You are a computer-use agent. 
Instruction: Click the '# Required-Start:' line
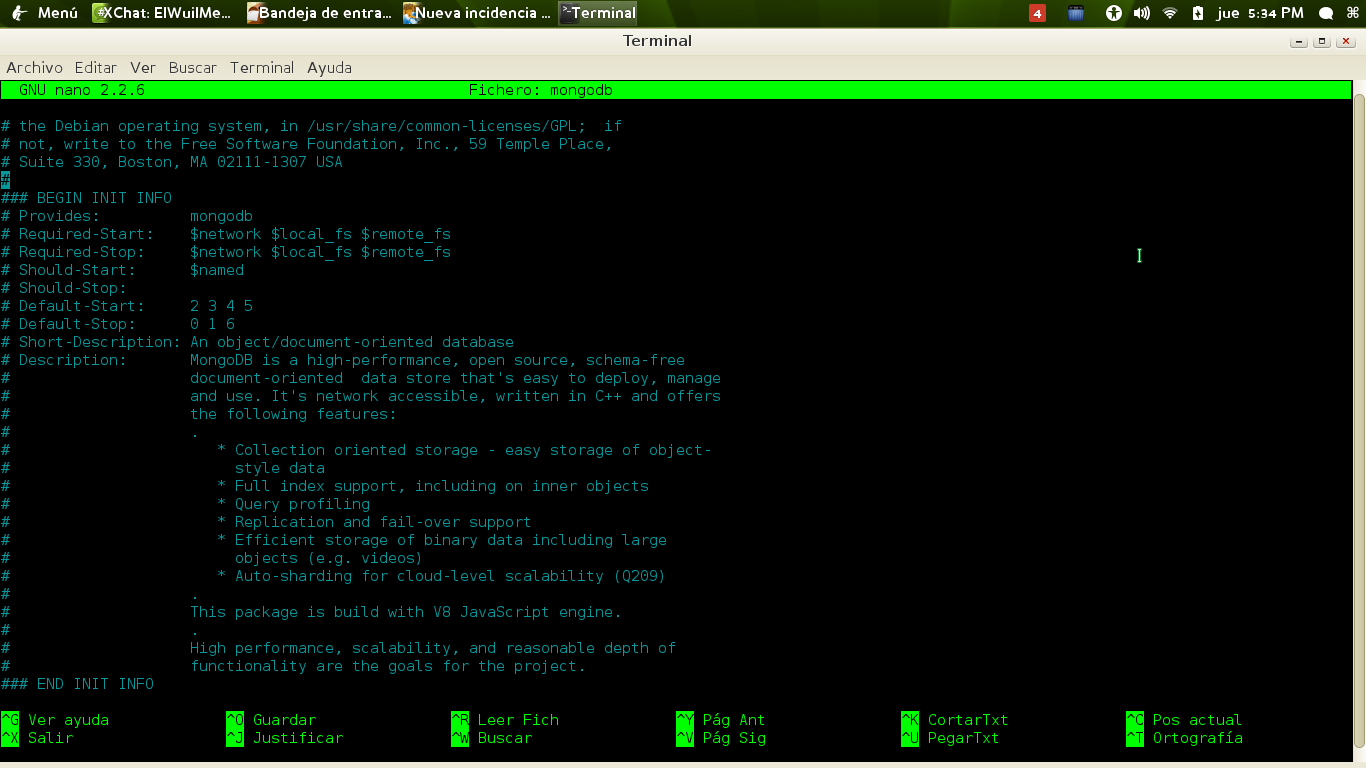click(x=225, y=234)
